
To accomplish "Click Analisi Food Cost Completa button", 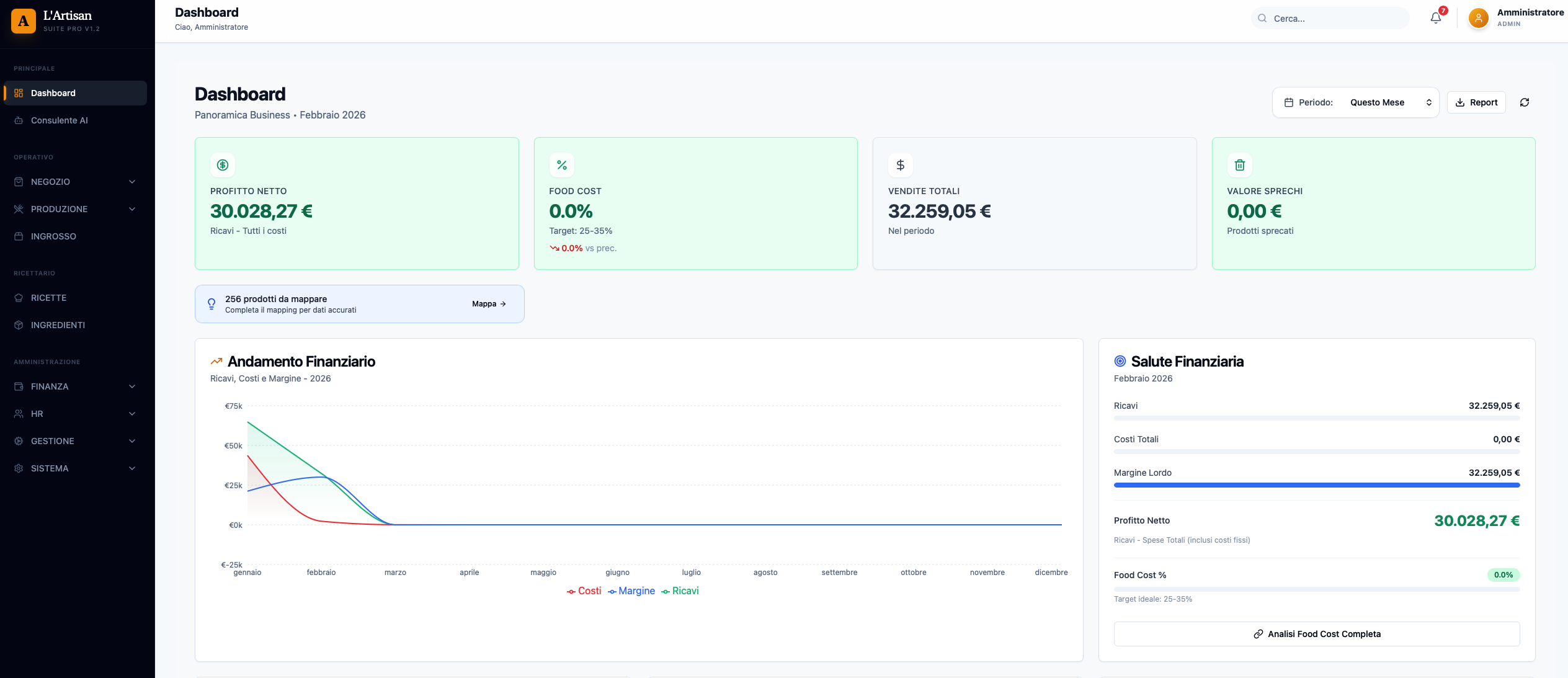I will (x=1316, y=634).
